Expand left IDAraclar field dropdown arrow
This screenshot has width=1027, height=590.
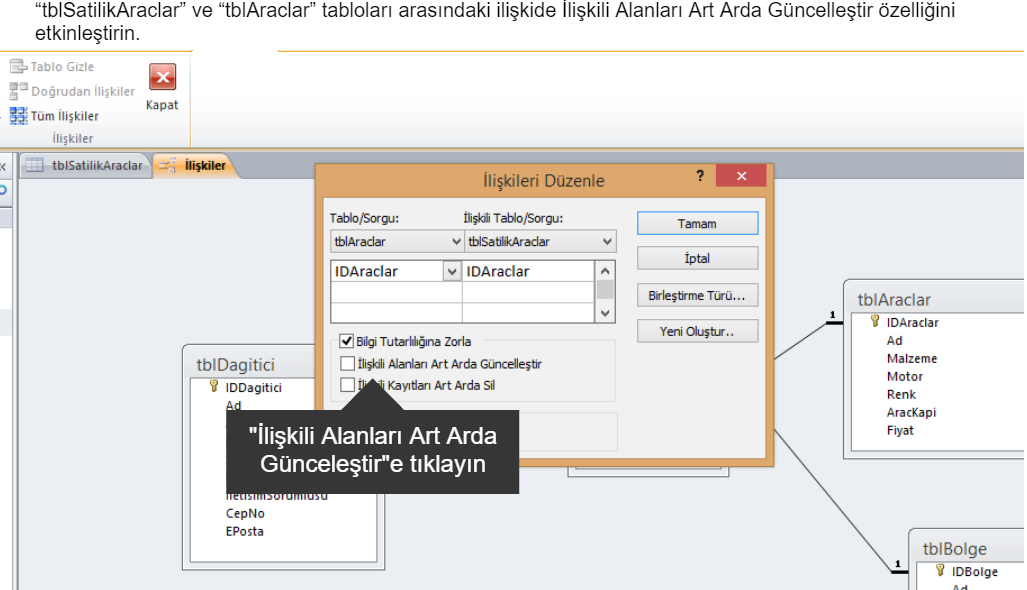452,271
